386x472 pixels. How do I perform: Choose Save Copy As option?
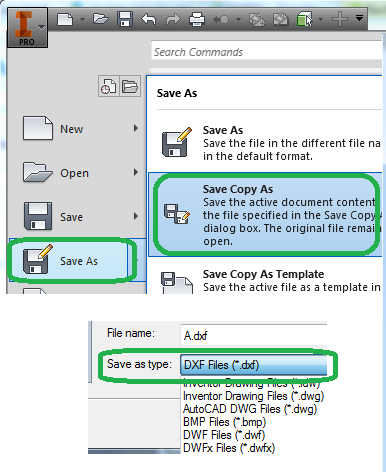[265, 215]
